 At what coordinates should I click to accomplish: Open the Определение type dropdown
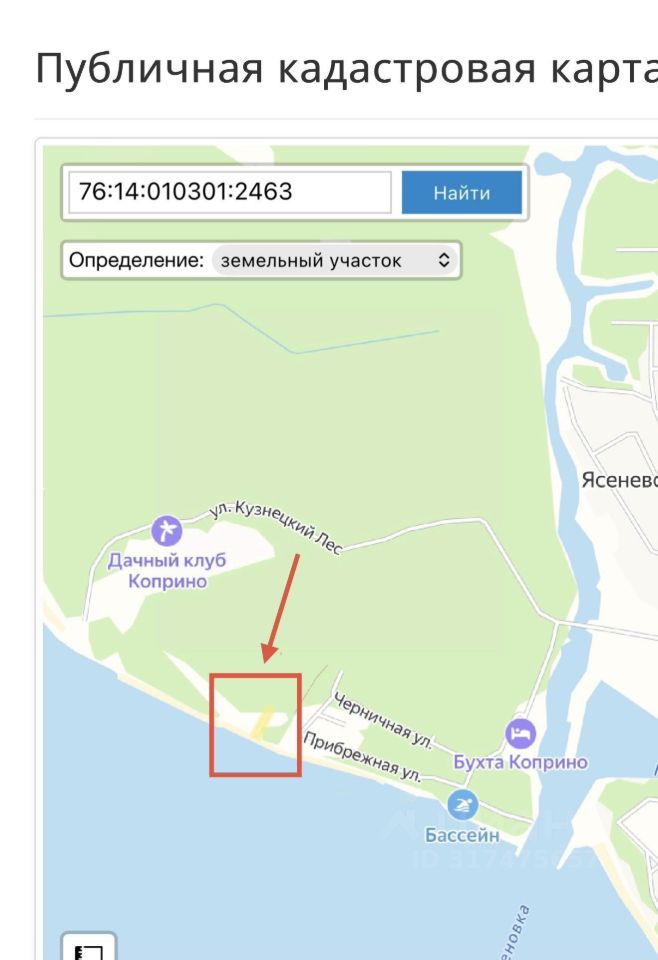pos(334,261)
